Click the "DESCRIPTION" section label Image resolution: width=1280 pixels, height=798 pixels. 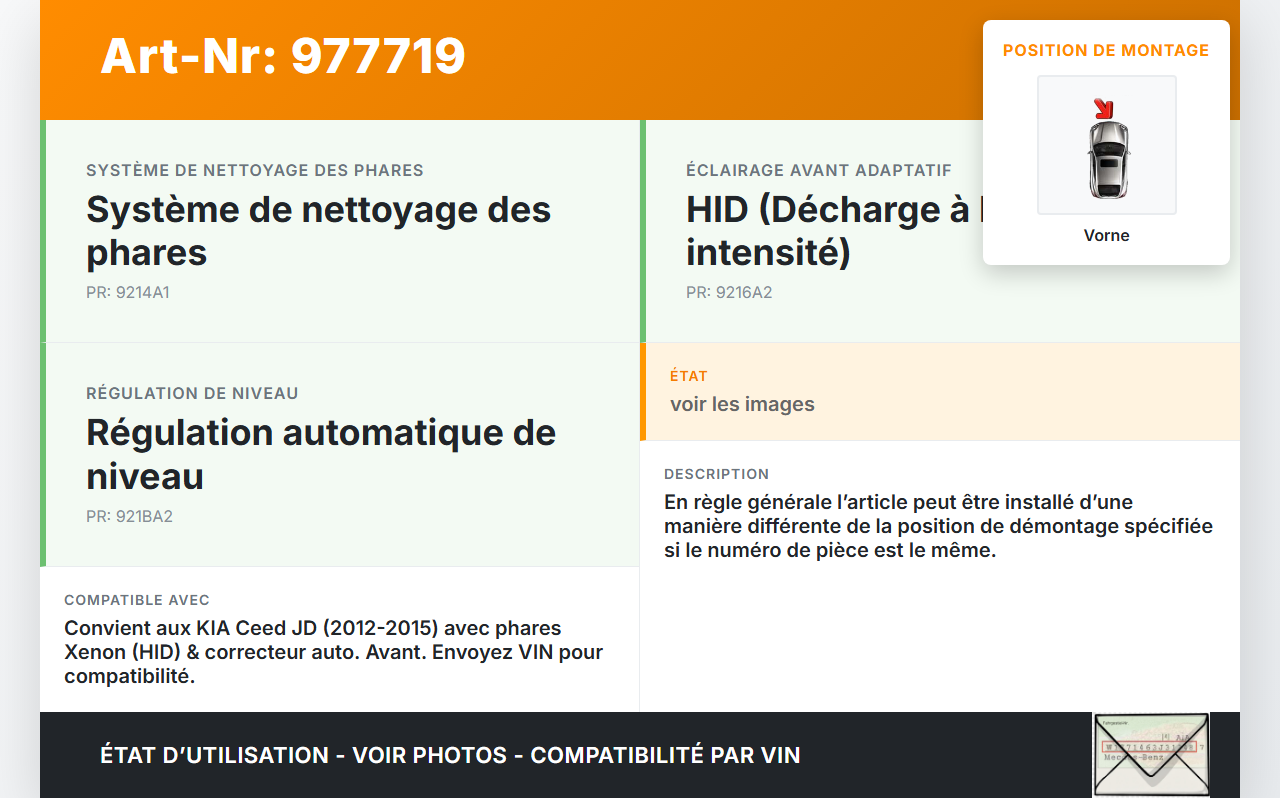(717, 474)
